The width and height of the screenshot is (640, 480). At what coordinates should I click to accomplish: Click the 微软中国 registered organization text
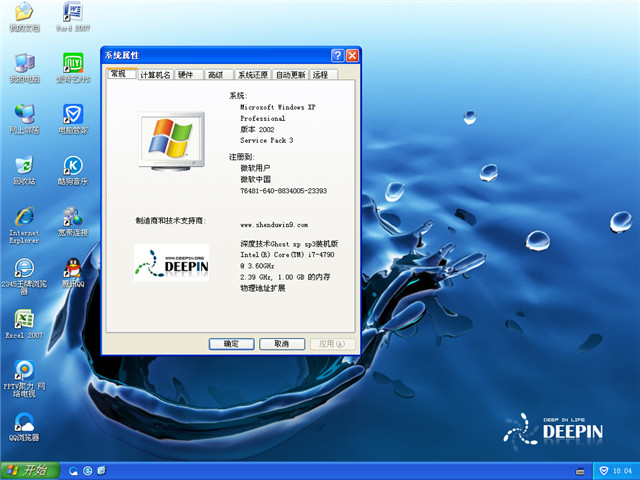(255, 179)
